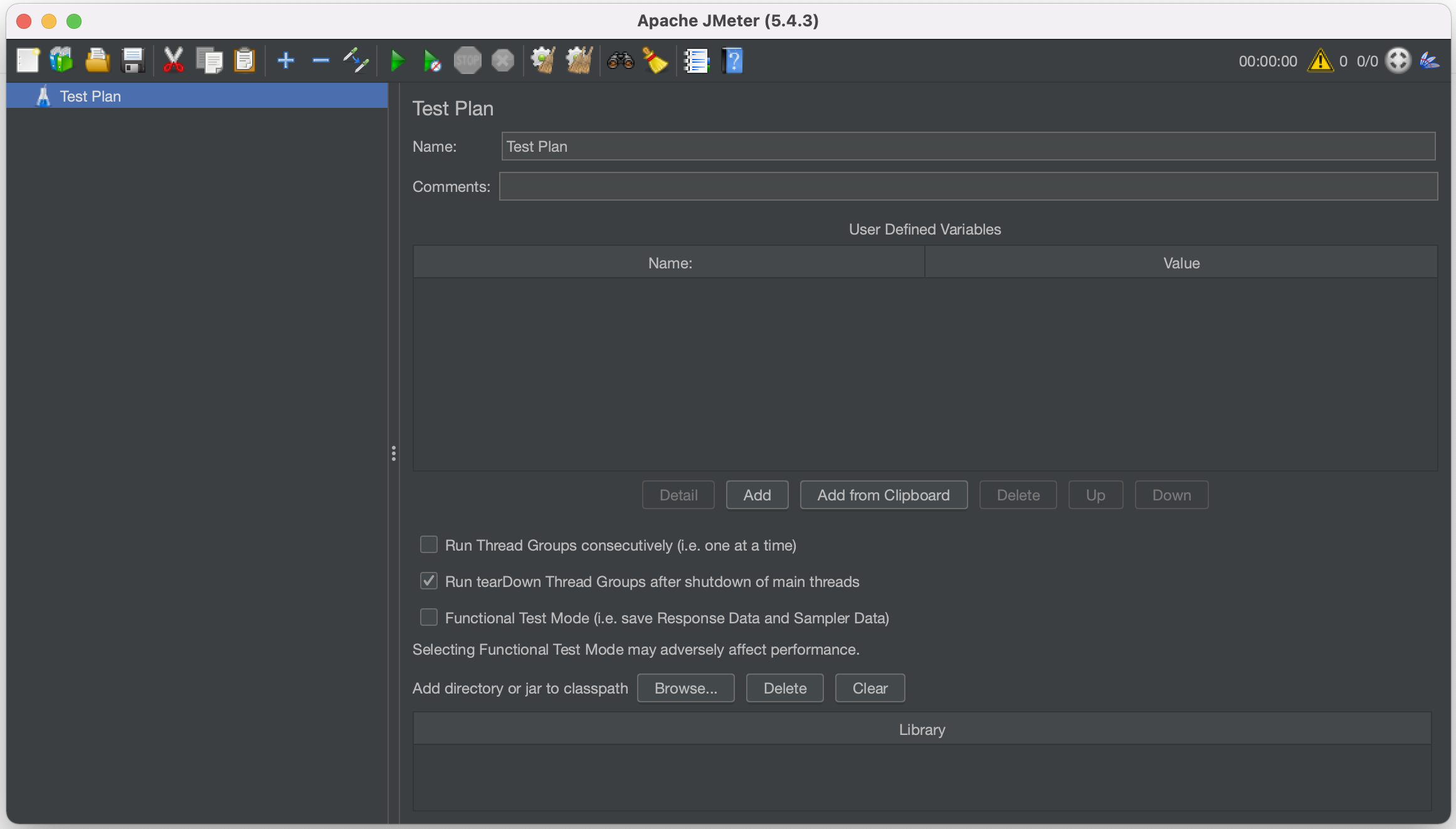Enable Run Thread Groups consecutively checkbox

point(429,544)
